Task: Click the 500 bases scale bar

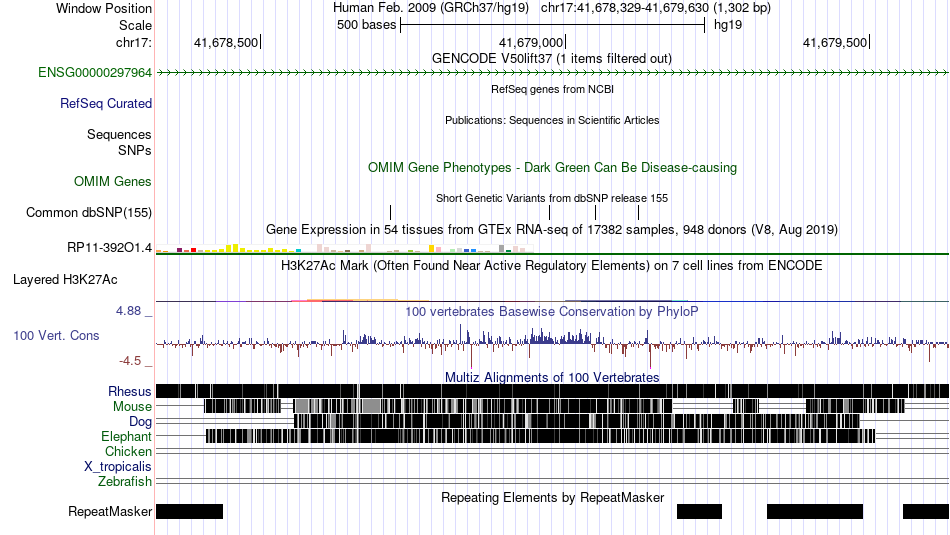Action: tap(553, 25)
